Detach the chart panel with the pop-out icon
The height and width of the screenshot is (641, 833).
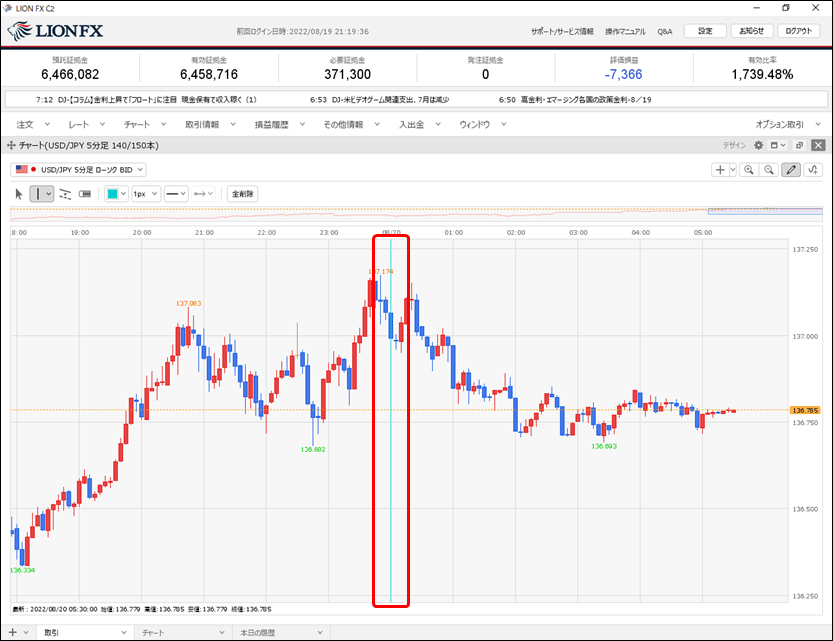tap(799, 145)
